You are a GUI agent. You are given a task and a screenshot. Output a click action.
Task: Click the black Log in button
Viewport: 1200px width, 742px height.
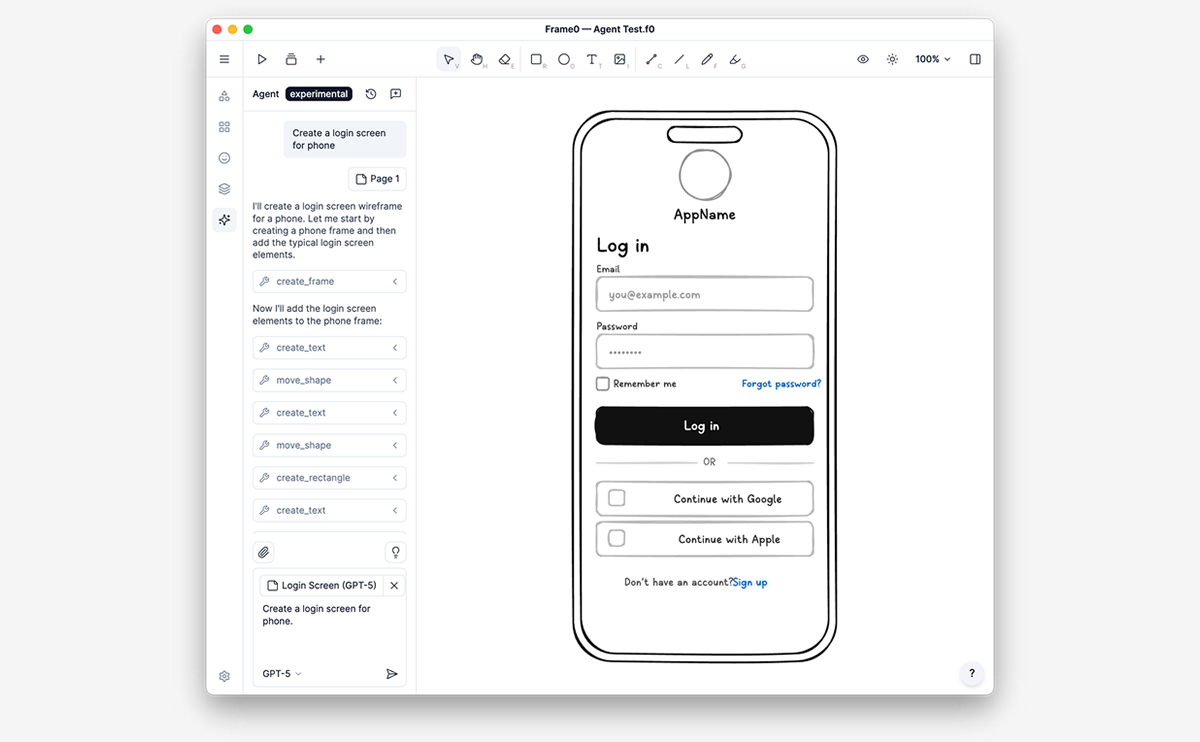coord(704,426)
